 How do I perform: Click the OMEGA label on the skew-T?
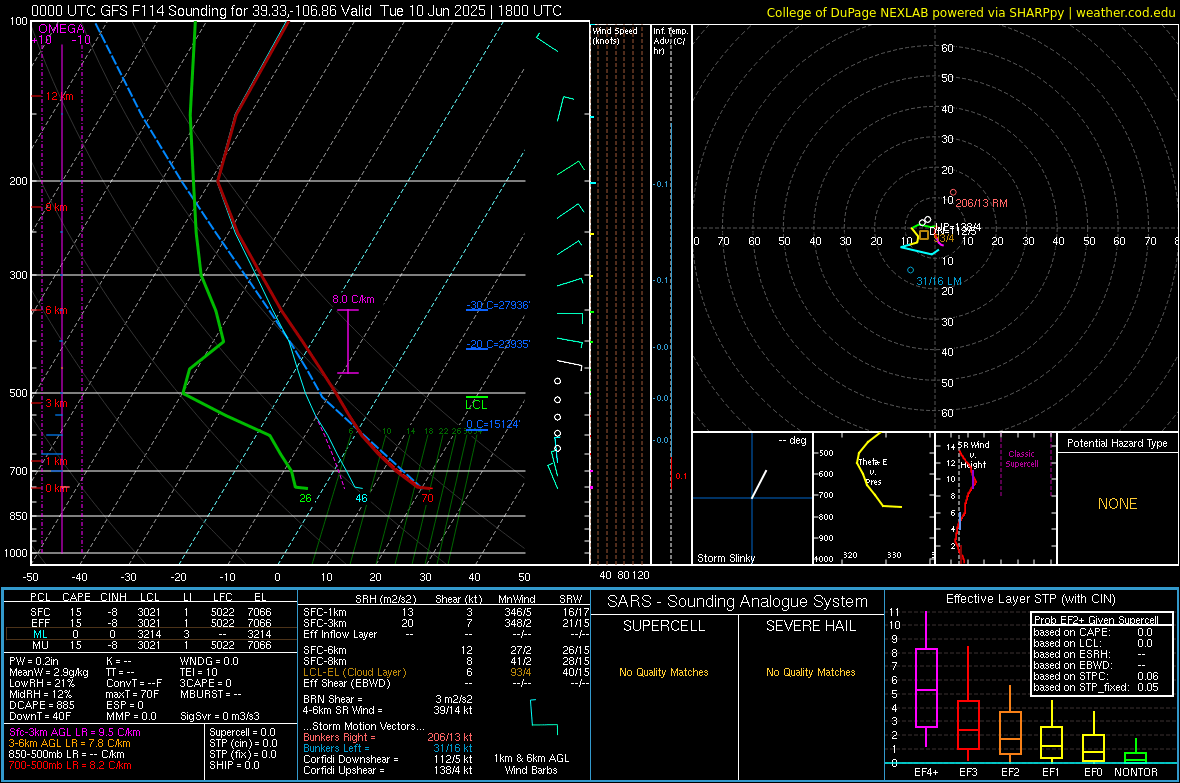coord(62,29)
